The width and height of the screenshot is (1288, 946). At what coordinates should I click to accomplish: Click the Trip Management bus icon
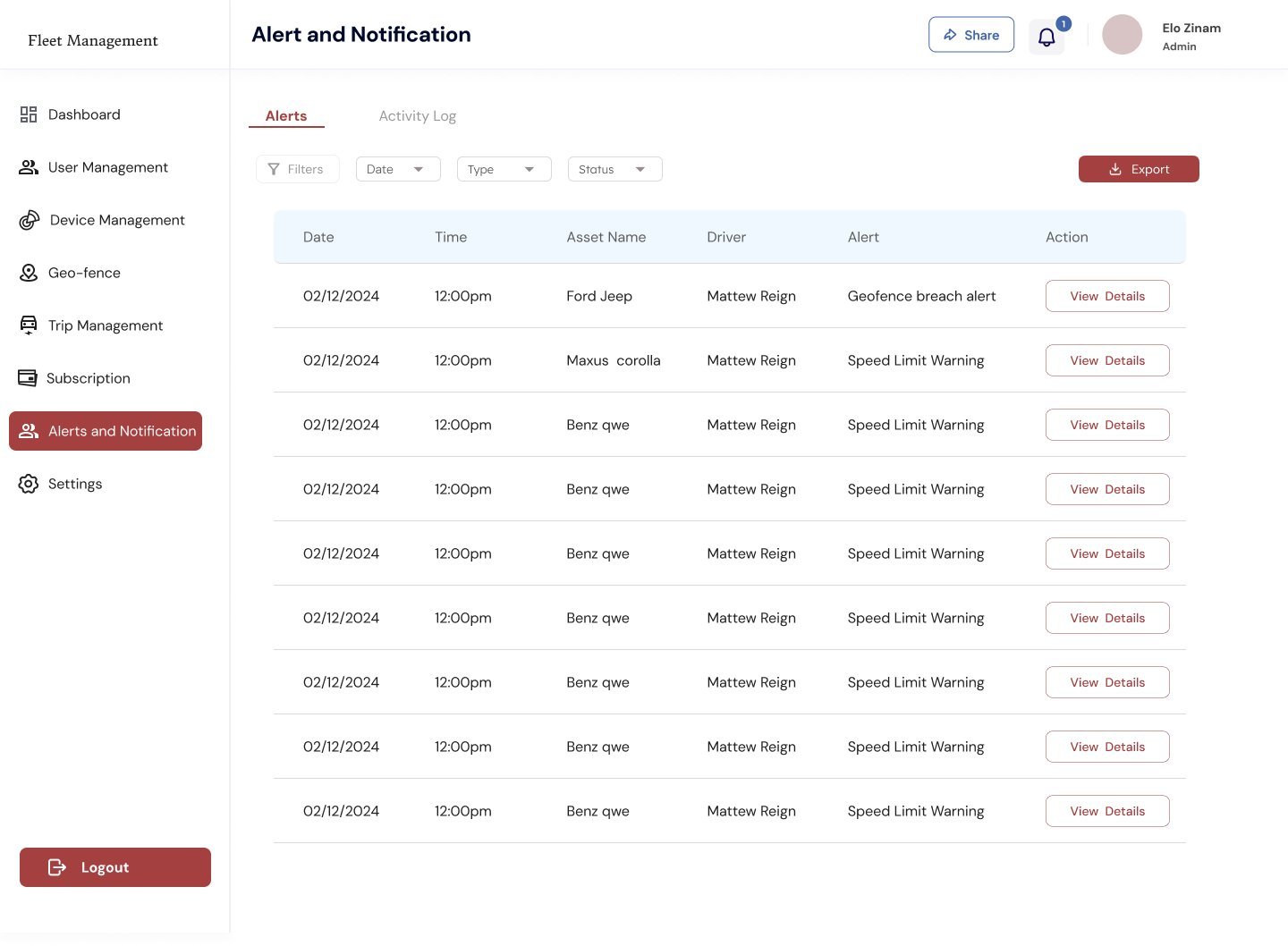pyautogui.click(x=29, y=325)
